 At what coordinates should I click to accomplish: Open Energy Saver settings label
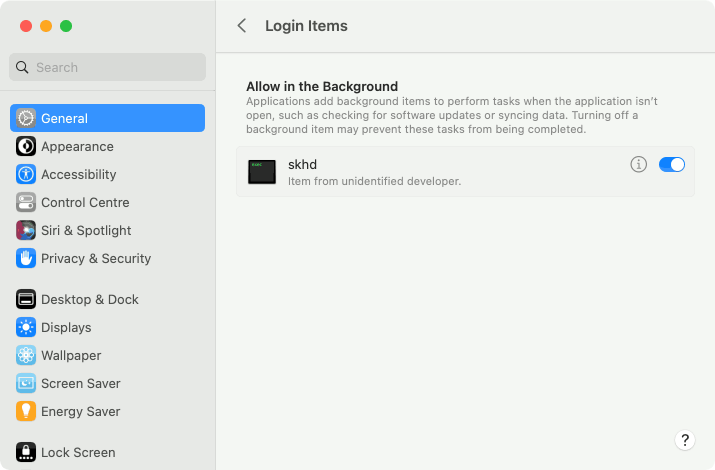point(81,411)
